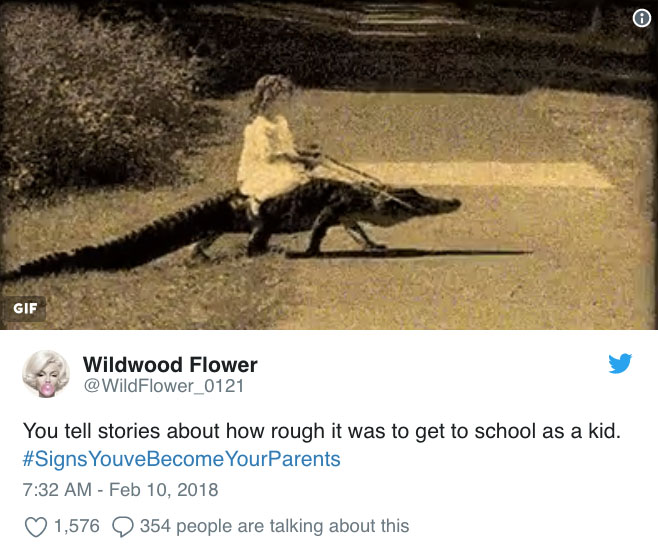
Task: Open the Twitter bird logo
Action: 620,364
